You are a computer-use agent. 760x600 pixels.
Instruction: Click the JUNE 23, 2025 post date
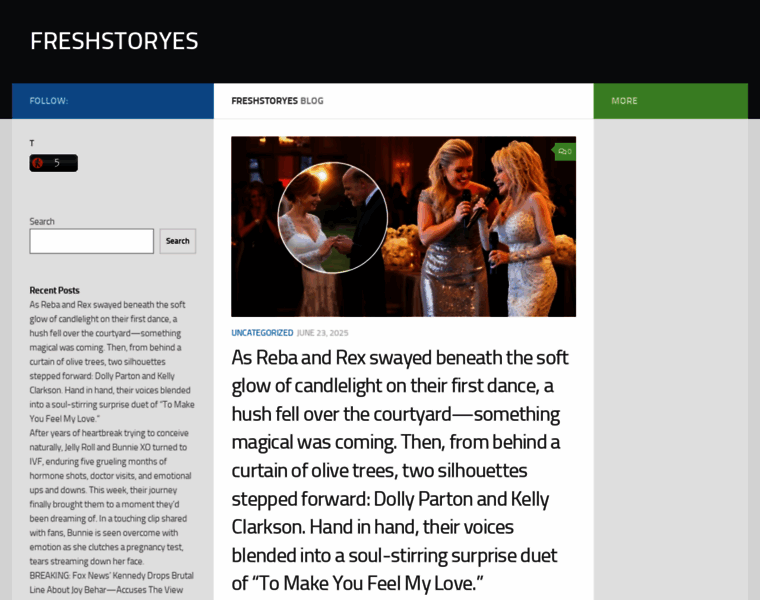click(x=322, y=332)
